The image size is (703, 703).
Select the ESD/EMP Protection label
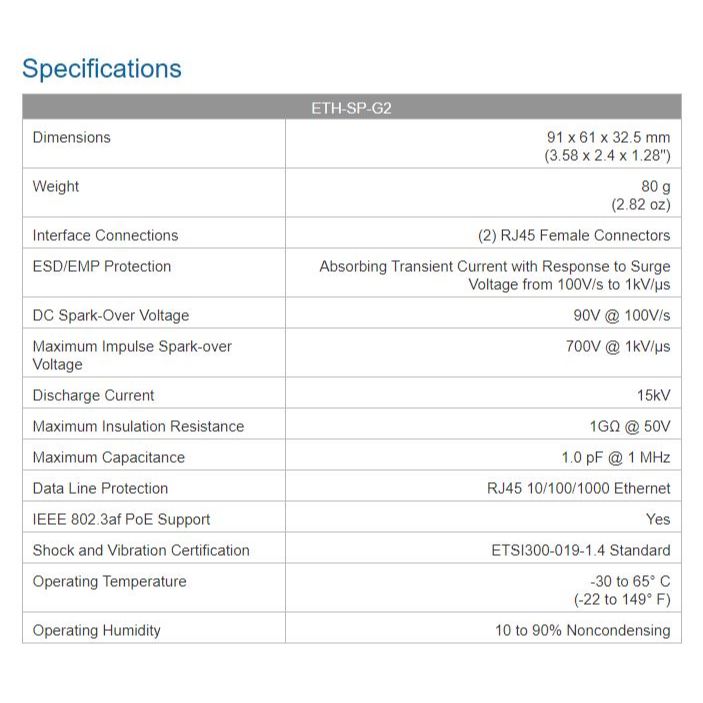pyautogui.click(x=102, y=266)
